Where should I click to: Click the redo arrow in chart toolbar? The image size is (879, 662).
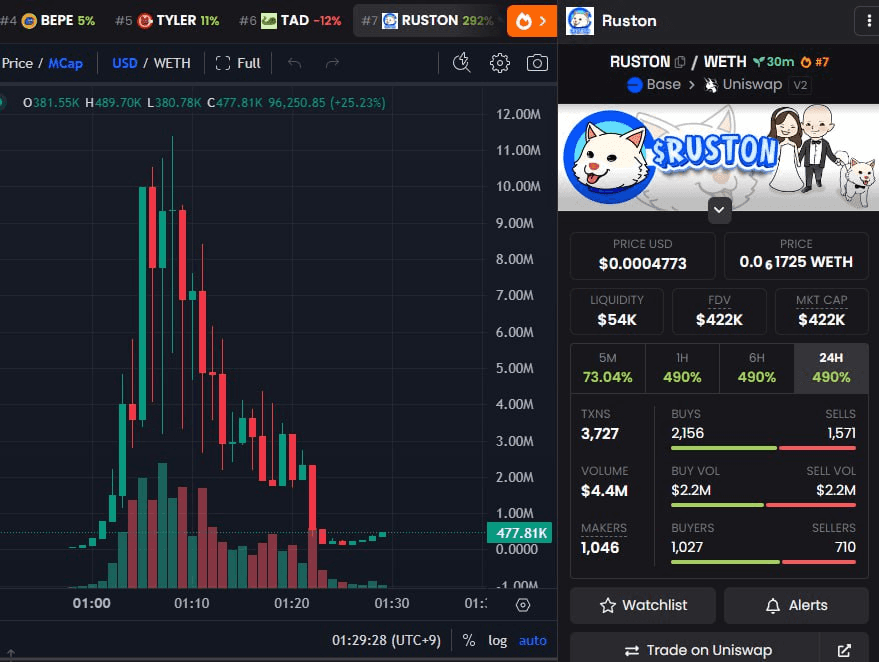pyautogui.click(x=332, y=63)
